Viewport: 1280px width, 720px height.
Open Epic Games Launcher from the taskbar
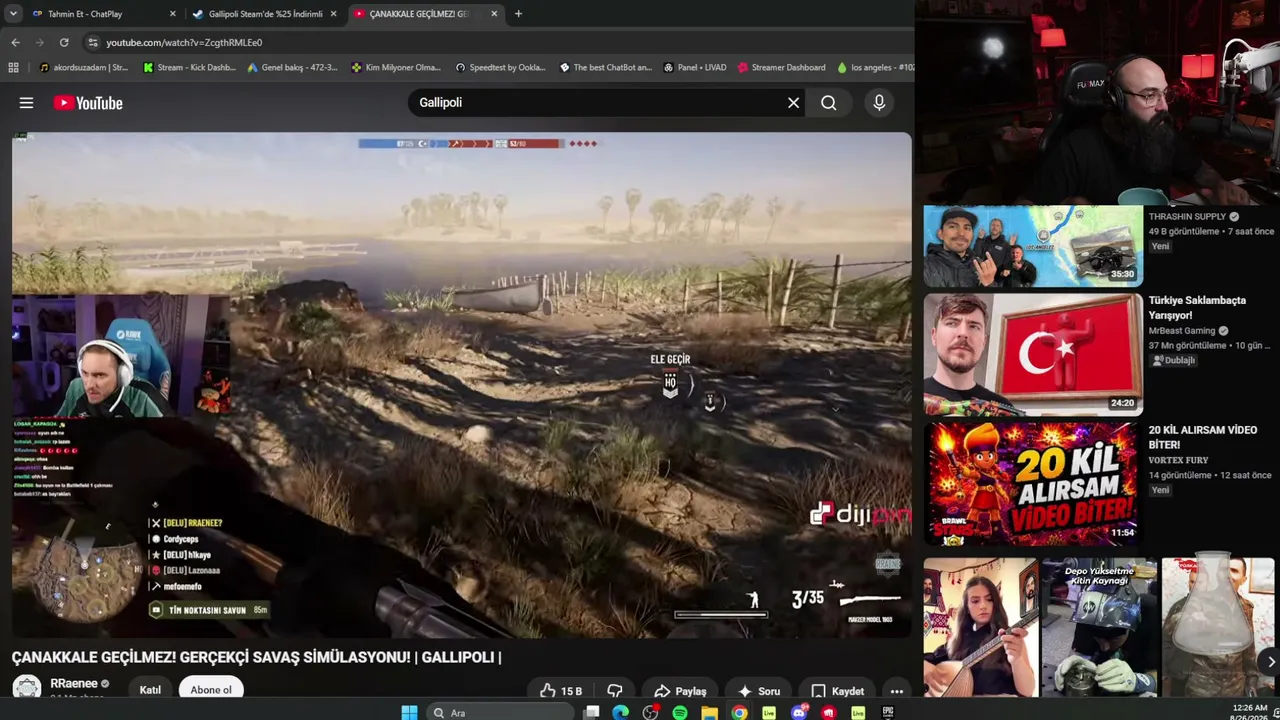tap(888, 712)
